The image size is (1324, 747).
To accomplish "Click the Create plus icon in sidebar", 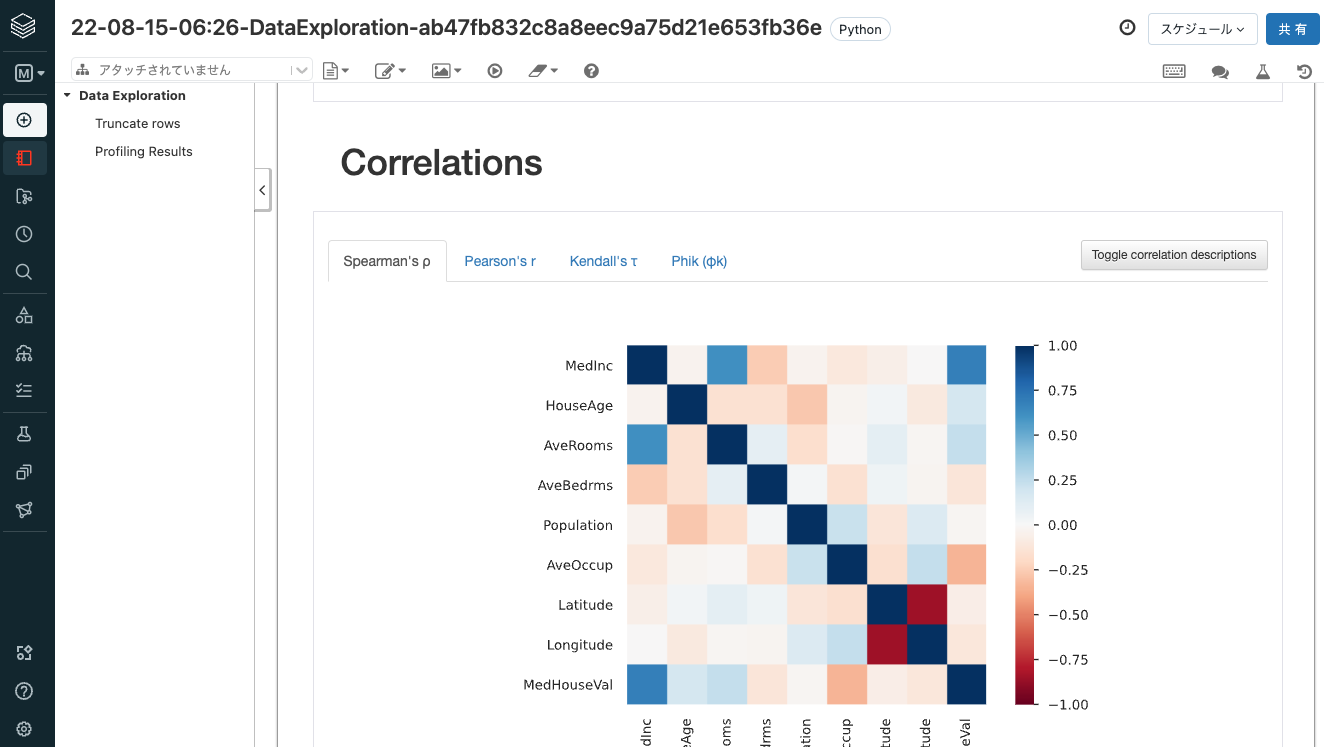I will point(25,120).
